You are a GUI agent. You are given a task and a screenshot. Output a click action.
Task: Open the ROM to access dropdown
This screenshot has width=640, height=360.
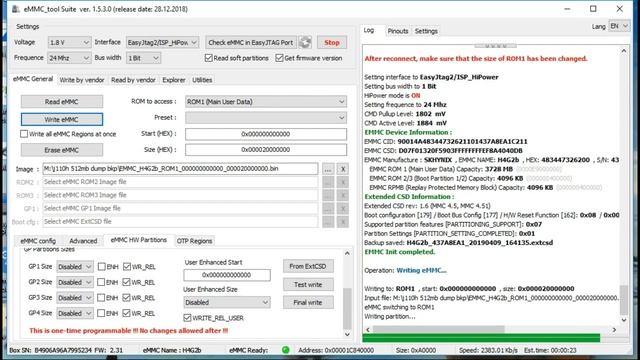266,102
